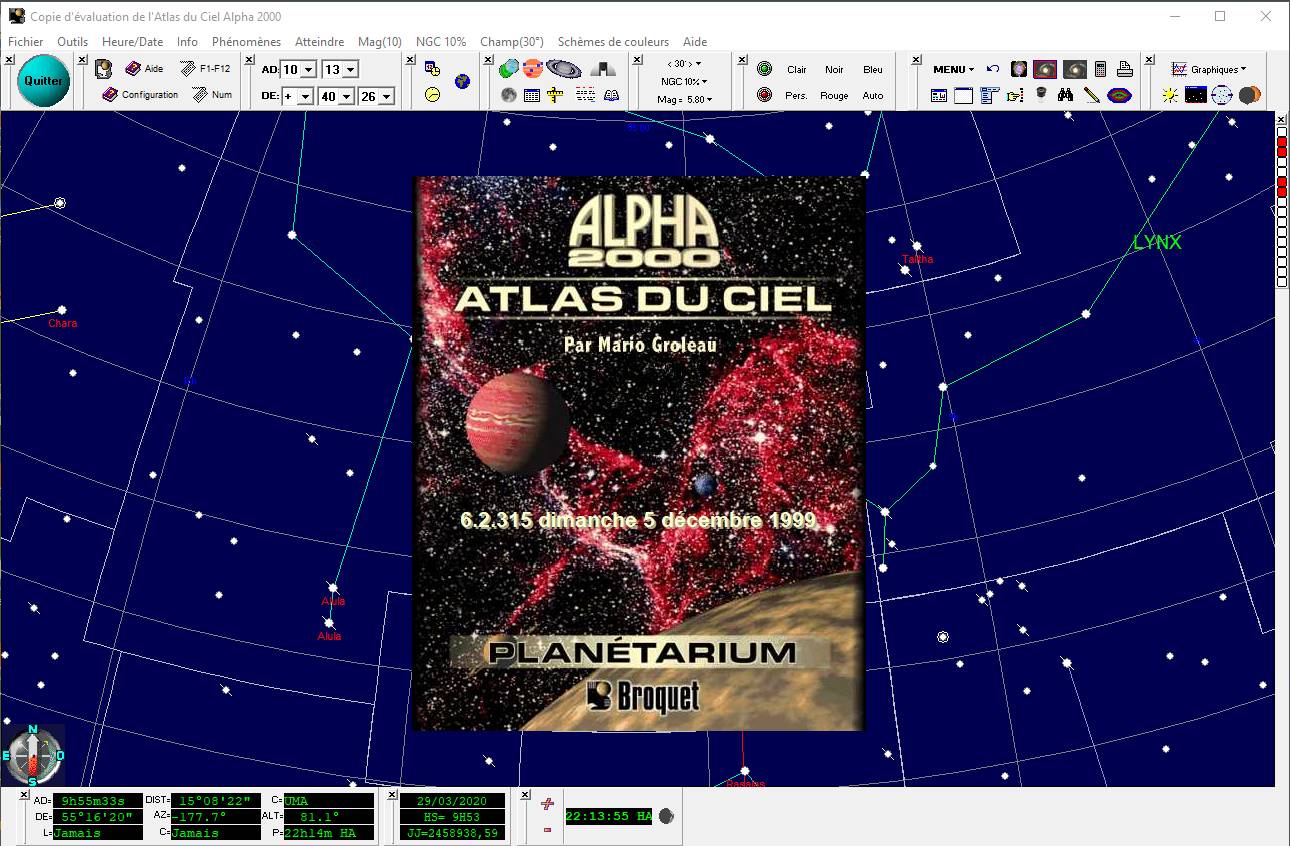This screenshot has width=1290, height=846.
Task: Select the Bleu color scheme
Action: [873, 70]
